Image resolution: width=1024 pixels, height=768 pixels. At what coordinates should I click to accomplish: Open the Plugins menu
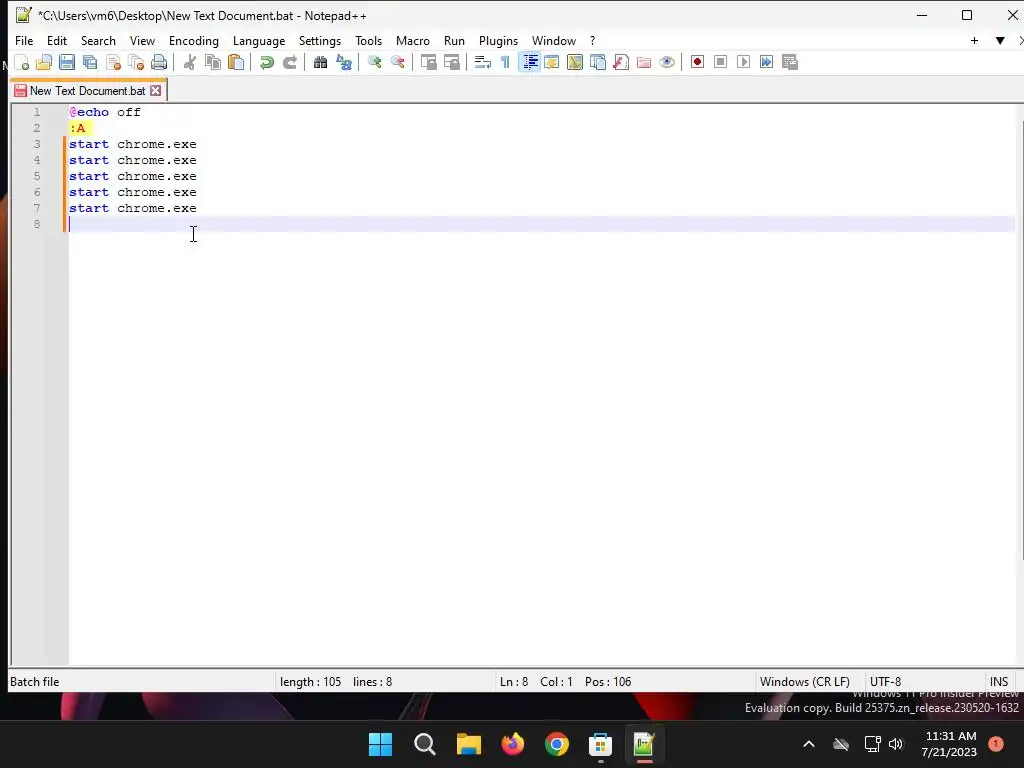pyautogui.click(x=498, y=40)
